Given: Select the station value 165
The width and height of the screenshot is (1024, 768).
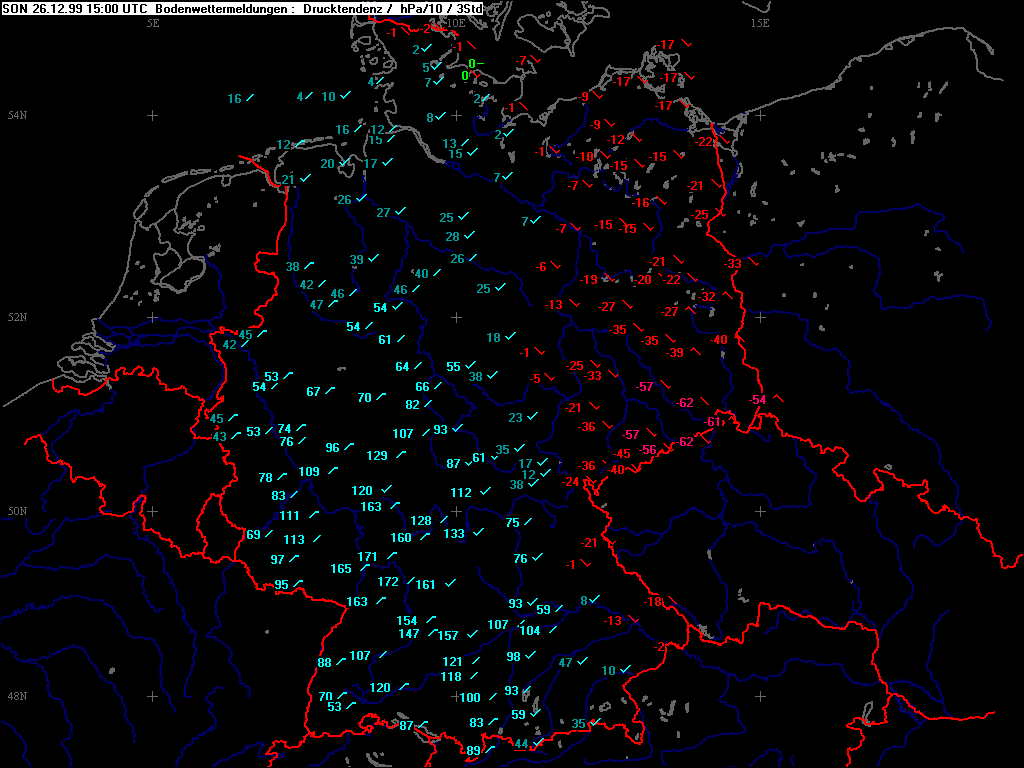Looking at the screenshot, I should [341, 569].
